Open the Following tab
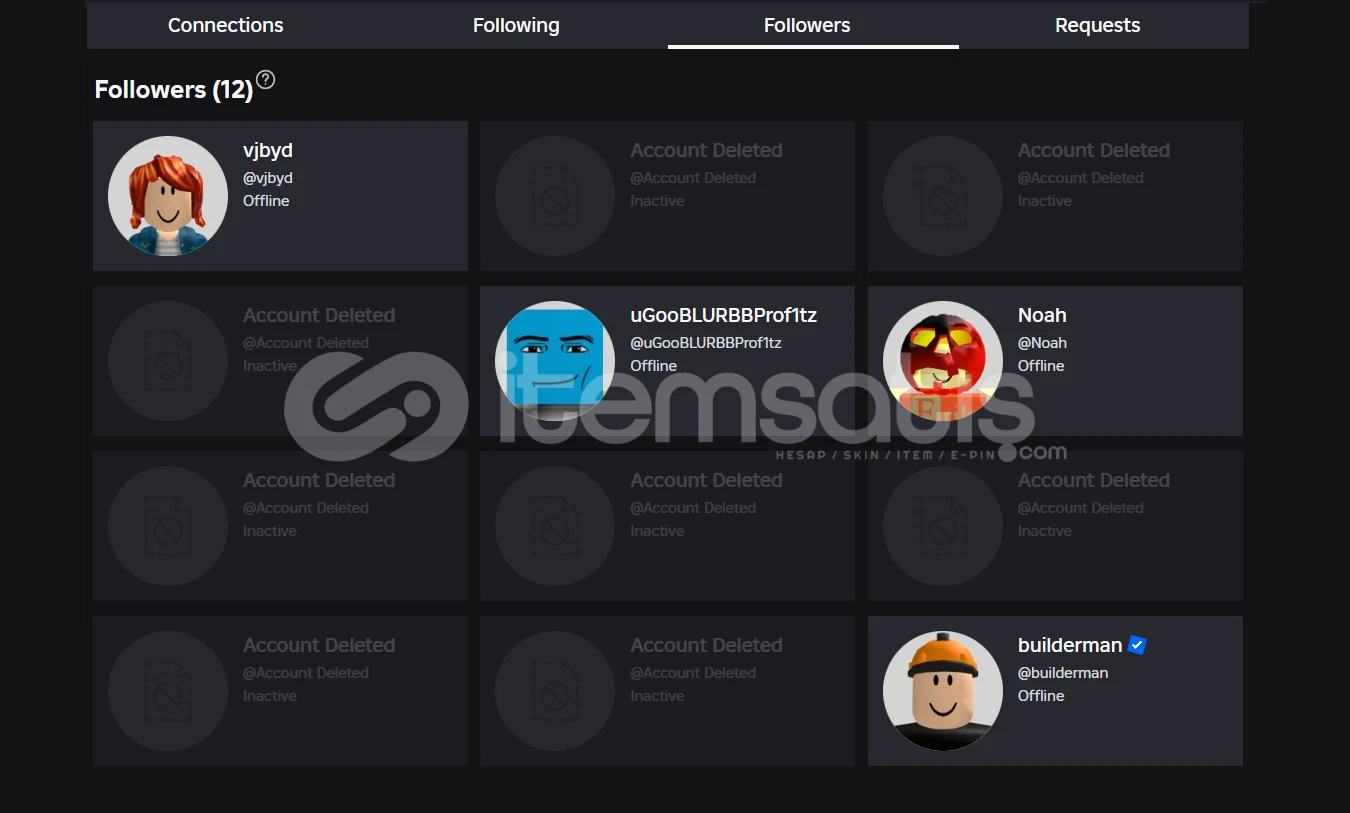This screenshot has height=813, width=1350. [516, 25]
